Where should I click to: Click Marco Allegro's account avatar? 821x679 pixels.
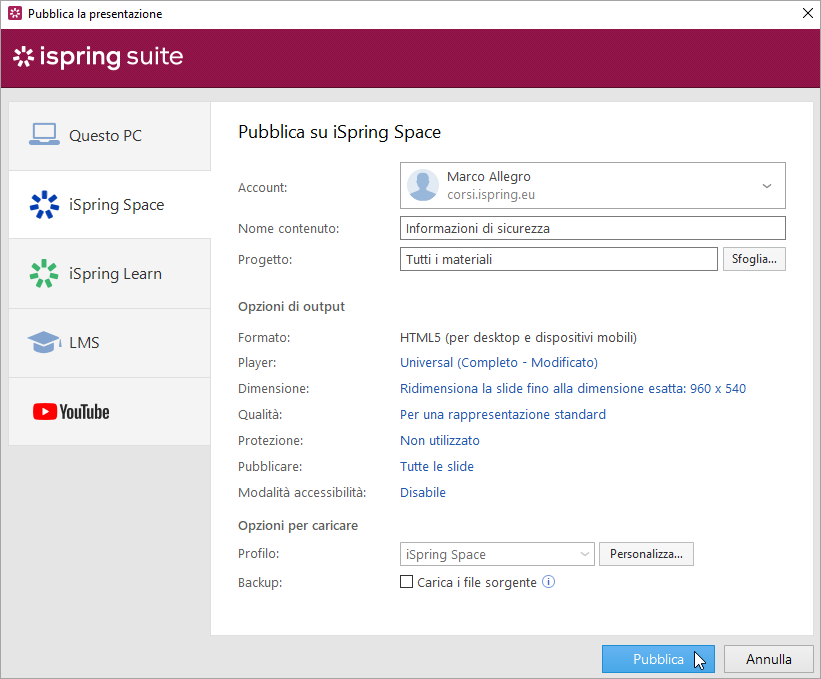pos(424,186)
